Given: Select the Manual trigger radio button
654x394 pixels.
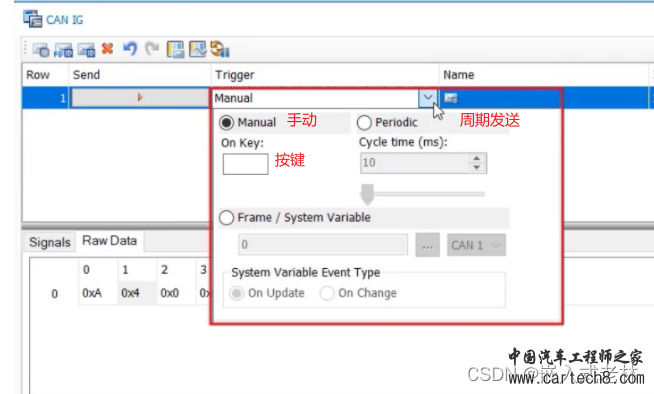Looking at the screenshot, I should (x=226, y=123).
